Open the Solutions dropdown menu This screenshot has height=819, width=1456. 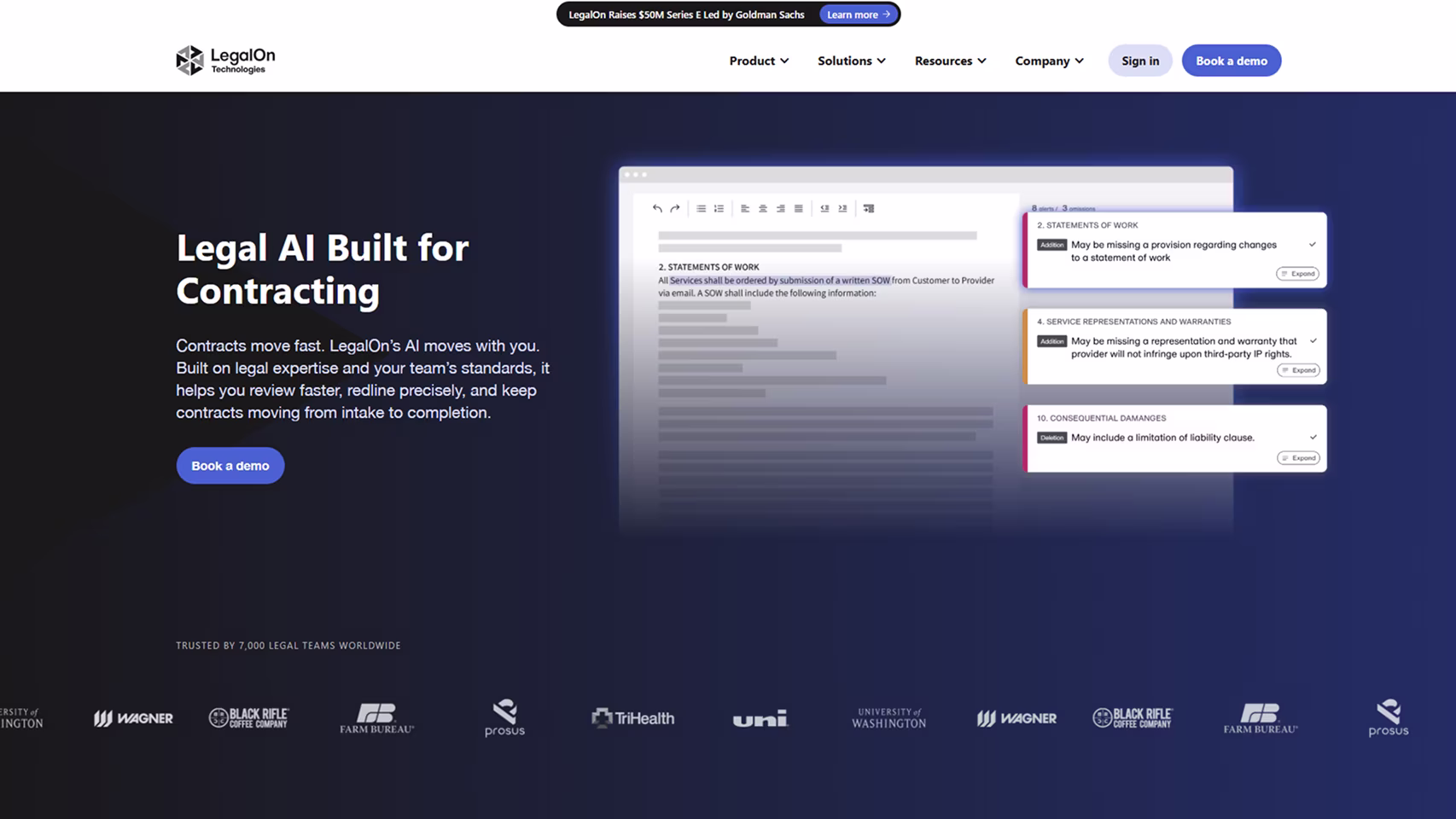click(852, 61)
